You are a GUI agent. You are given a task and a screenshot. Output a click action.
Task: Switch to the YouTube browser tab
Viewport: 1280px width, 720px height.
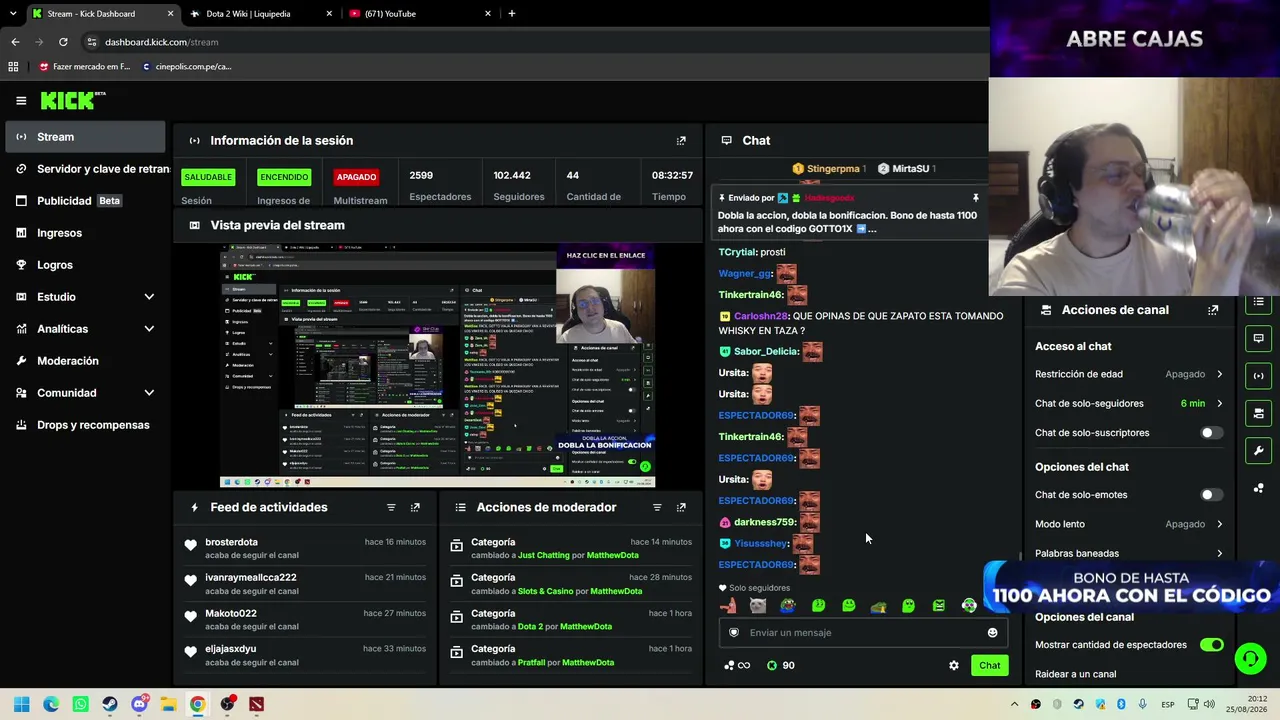click(x=420, y=14)
